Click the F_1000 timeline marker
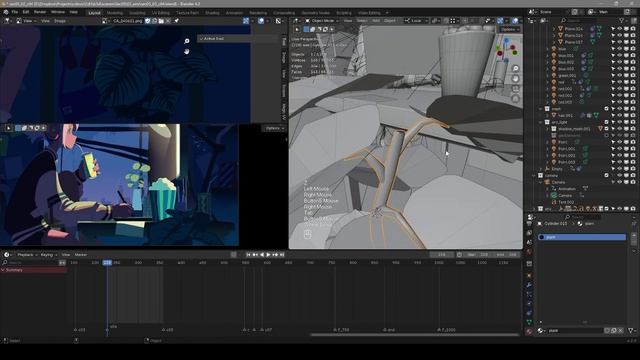The height and width of the screenshot is (360, 640). (447, 330)
